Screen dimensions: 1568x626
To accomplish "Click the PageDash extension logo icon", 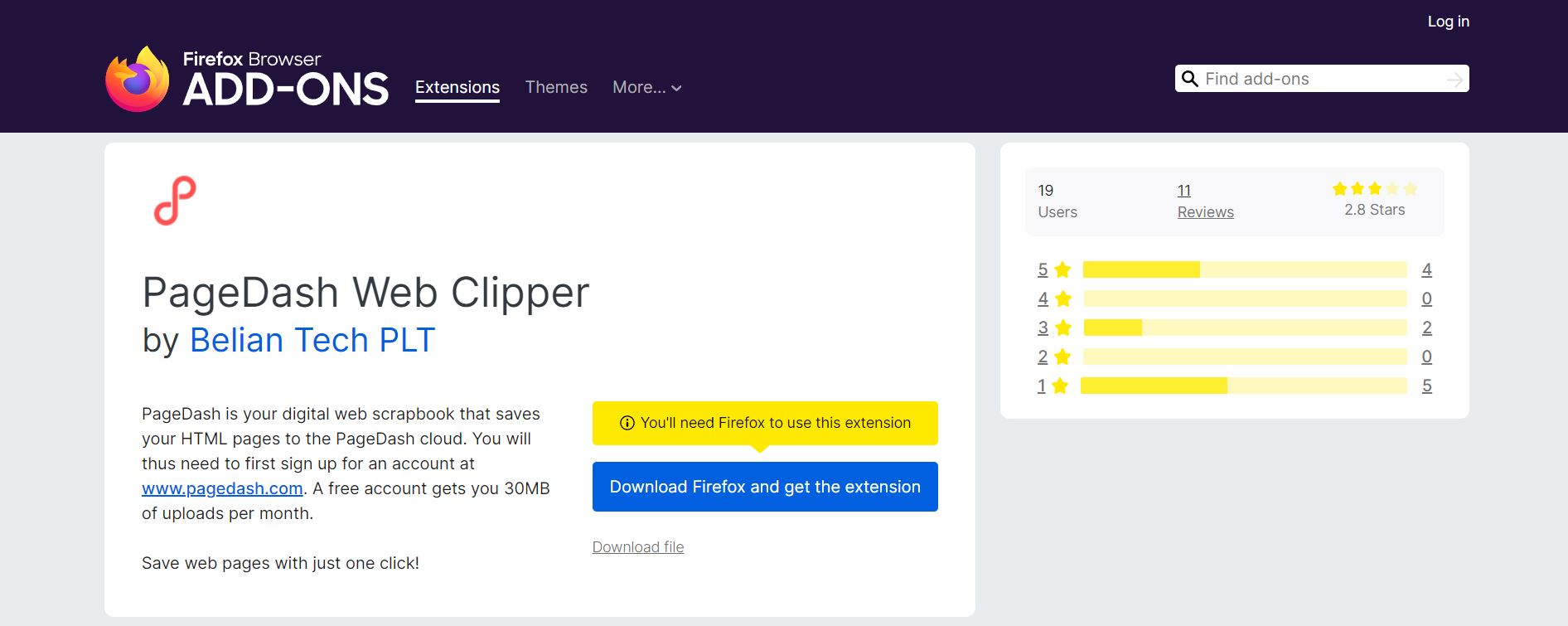I will point(175,201).
